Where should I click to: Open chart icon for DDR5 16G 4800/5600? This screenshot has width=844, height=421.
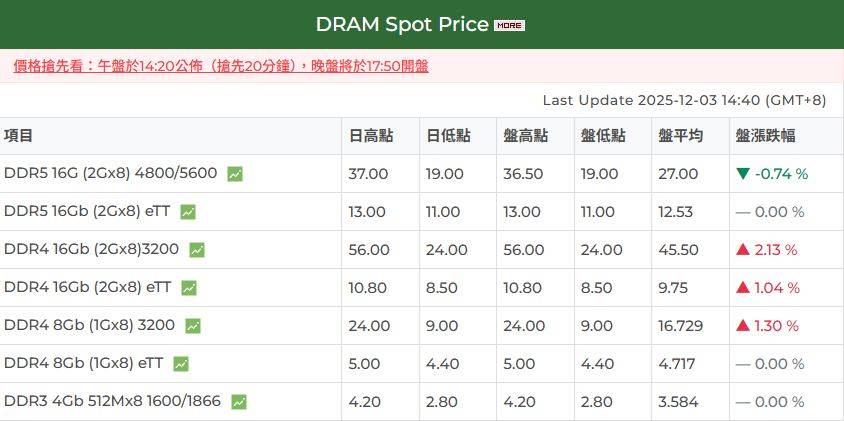click(x=235, y=174)
